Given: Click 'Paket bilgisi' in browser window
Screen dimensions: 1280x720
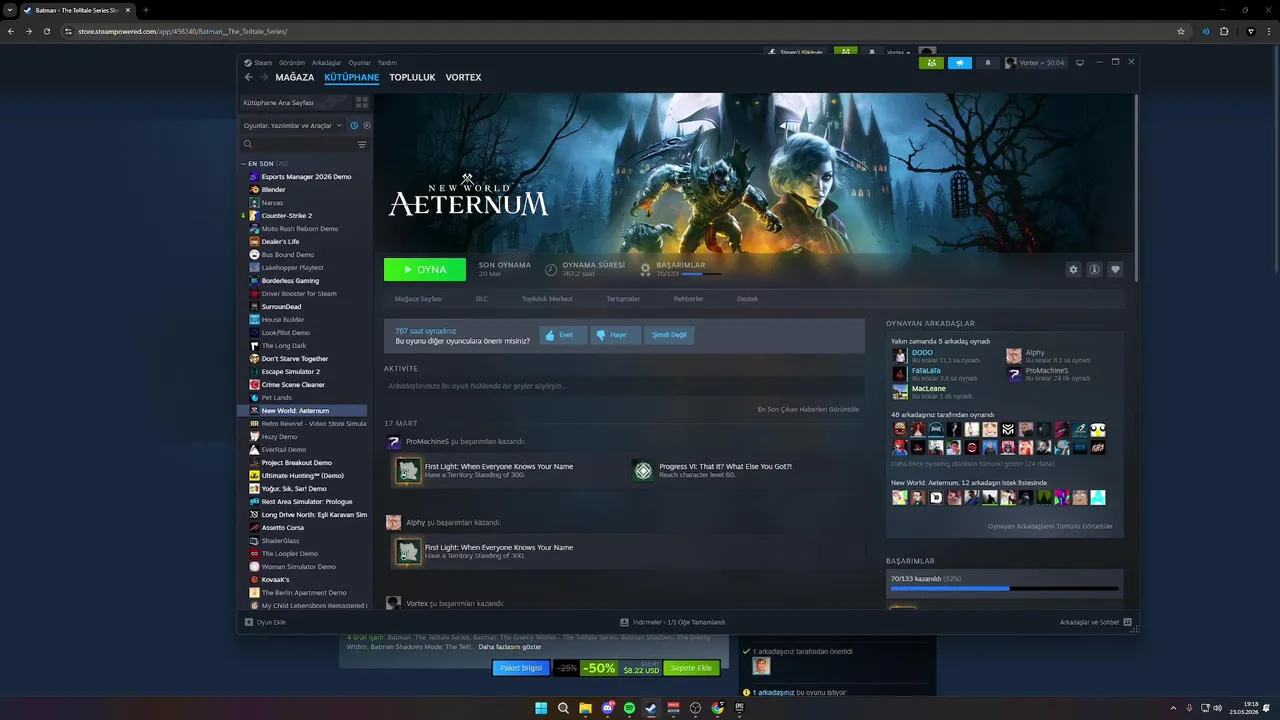Looking at the screenshot, I should [521, 668].
